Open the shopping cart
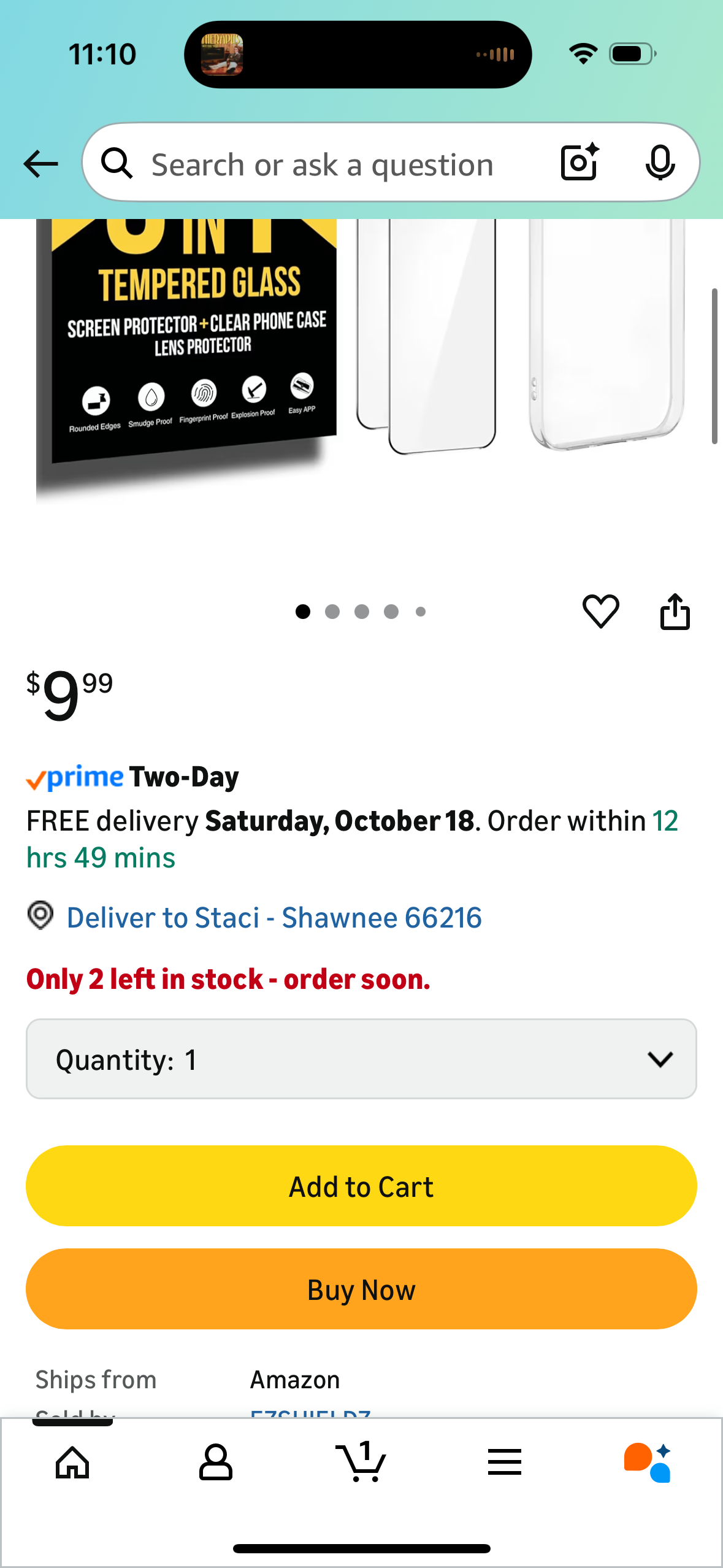The width and height of the screenshot is (723, 1568). click(x=361, y=1462)
